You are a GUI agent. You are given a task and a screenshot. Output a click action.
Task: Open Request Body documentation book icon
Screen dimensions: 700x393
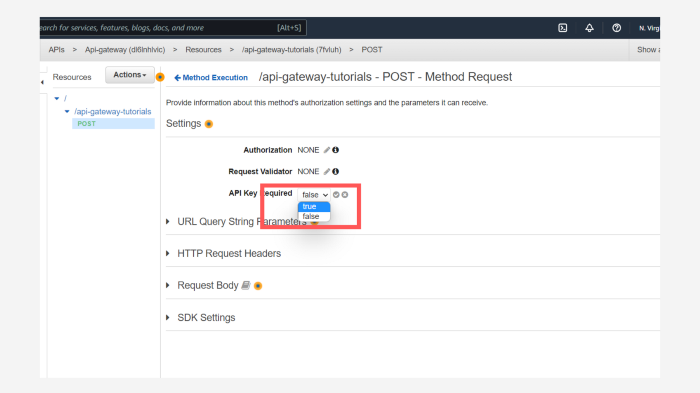(x=246, y=285)
